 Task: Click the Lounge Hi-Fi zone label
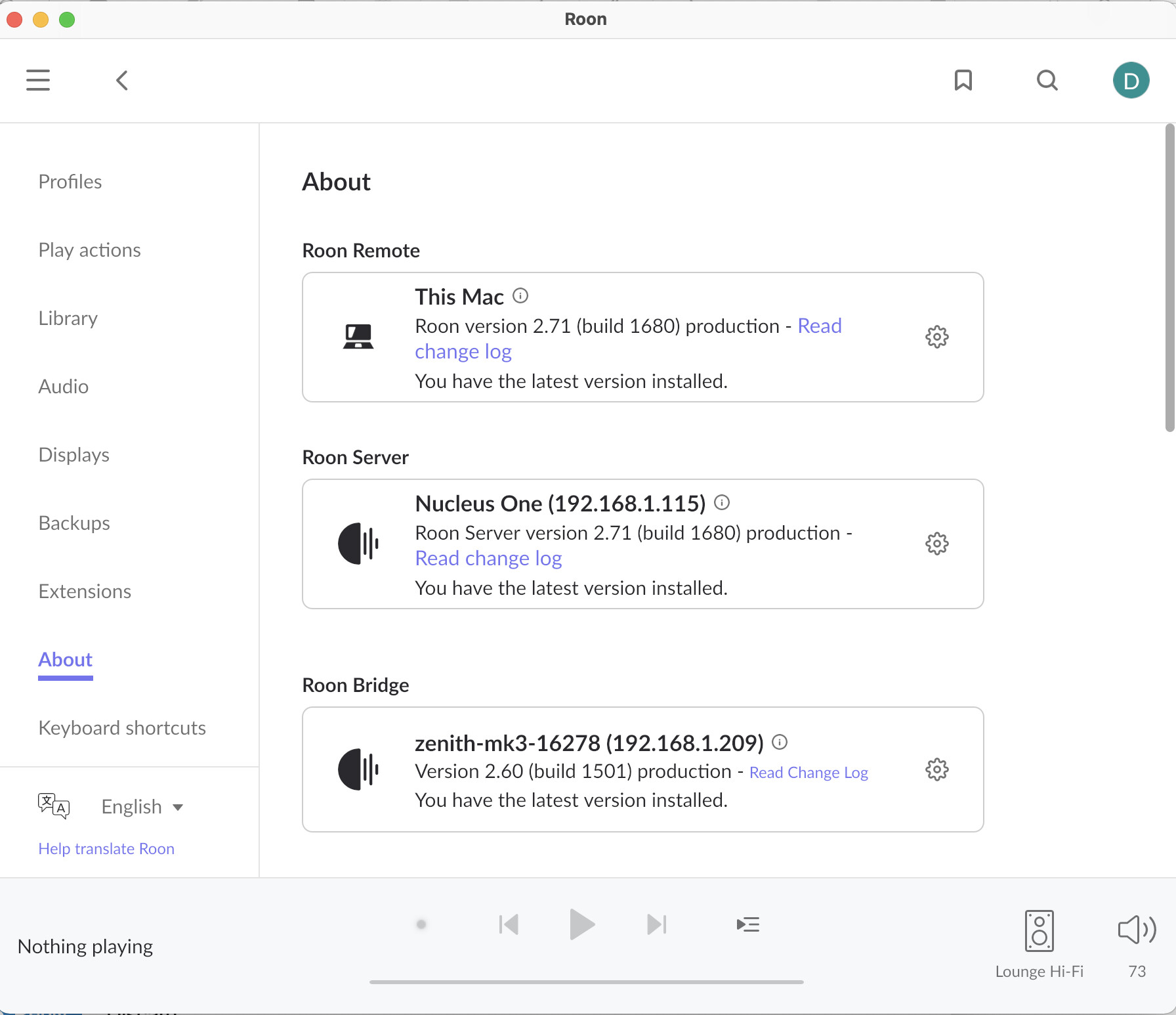pos(1039,972)
